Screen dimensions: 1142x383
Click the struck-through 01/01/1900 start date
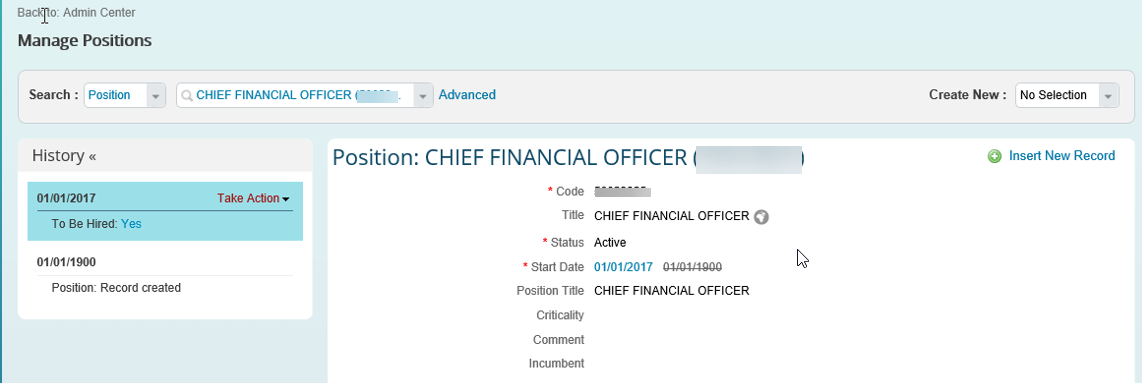click(x=693, y=267)
